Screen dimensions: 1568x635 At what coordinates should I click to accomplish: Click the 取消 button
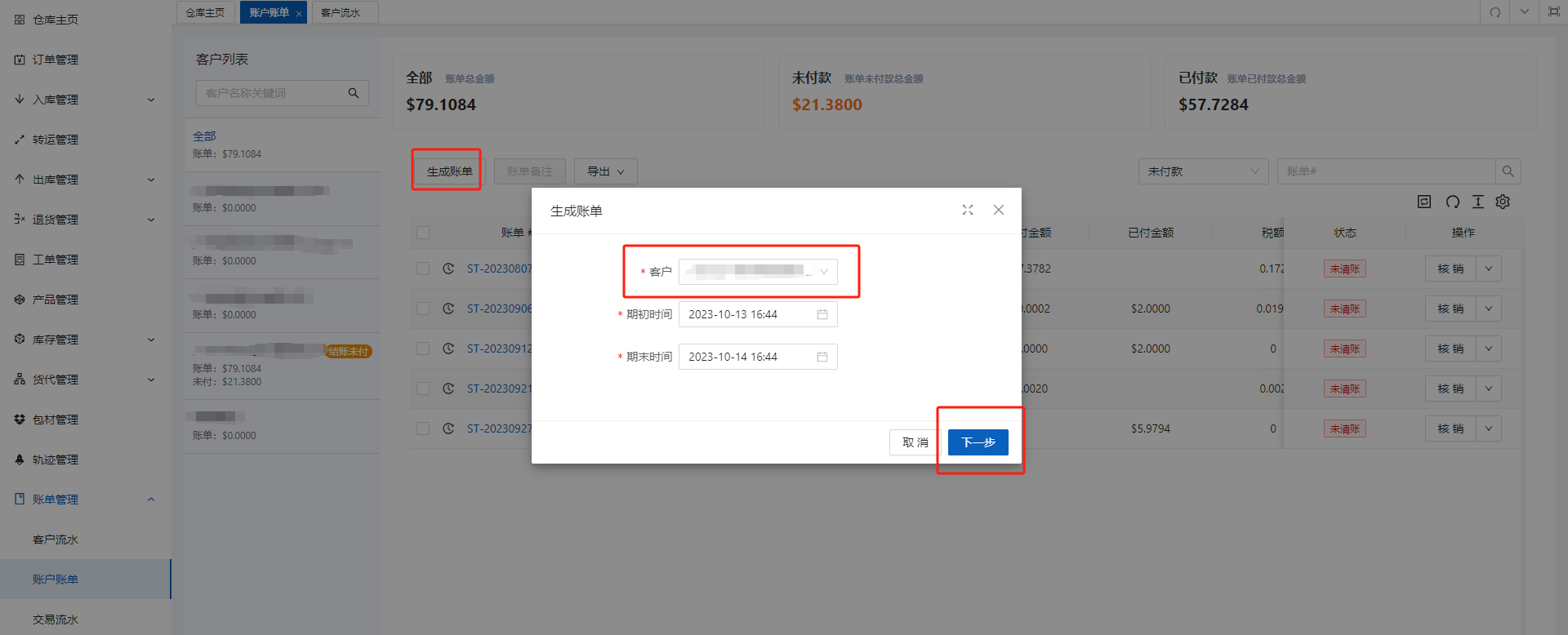coord(915,442)
